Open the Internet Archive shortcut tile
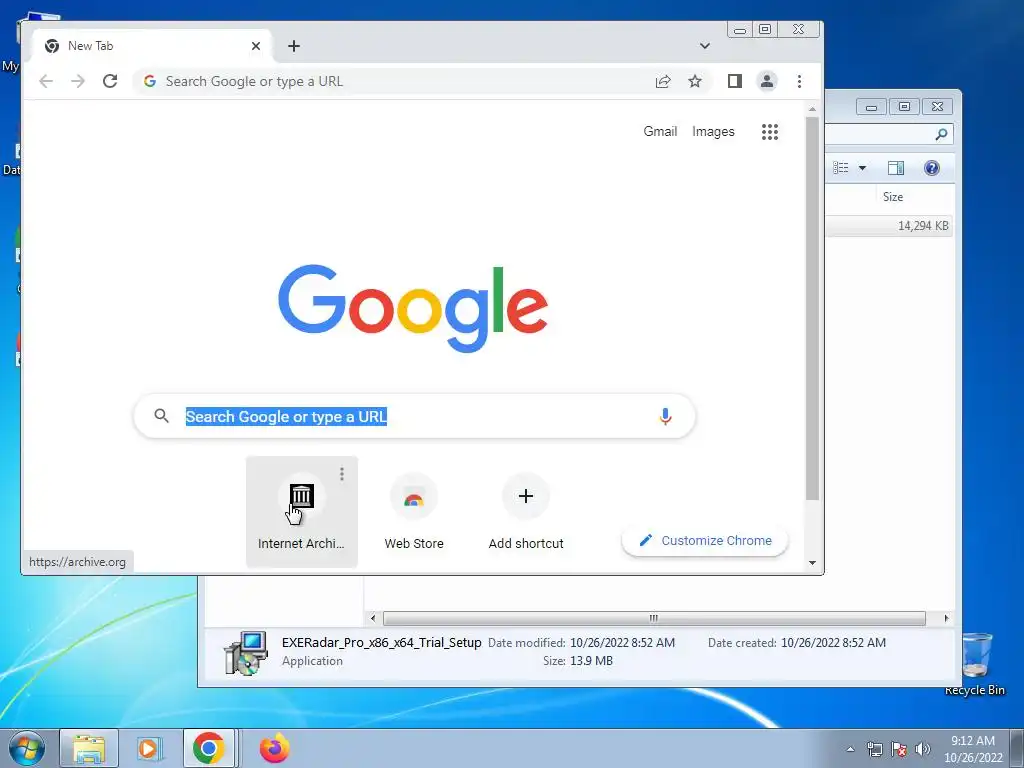The image size is (1024, 768). (x=301, y=511)
